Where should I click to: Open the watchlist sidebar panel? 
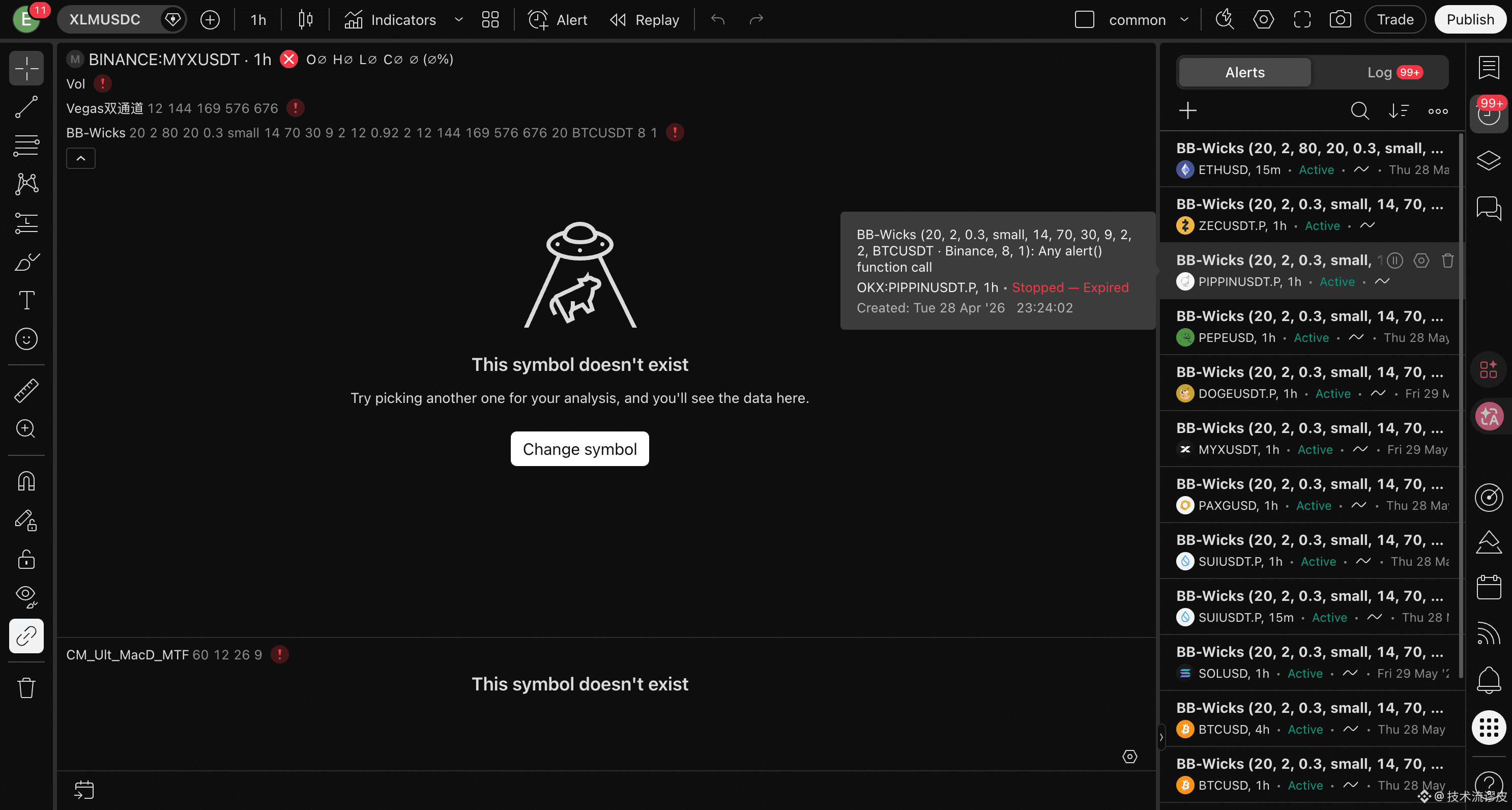(x=1489, y=68)
